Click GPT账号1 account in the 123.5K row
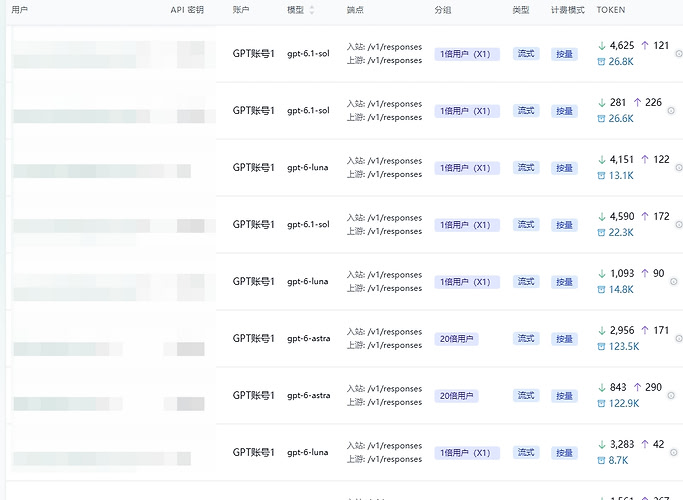 [x=254, y=338]
